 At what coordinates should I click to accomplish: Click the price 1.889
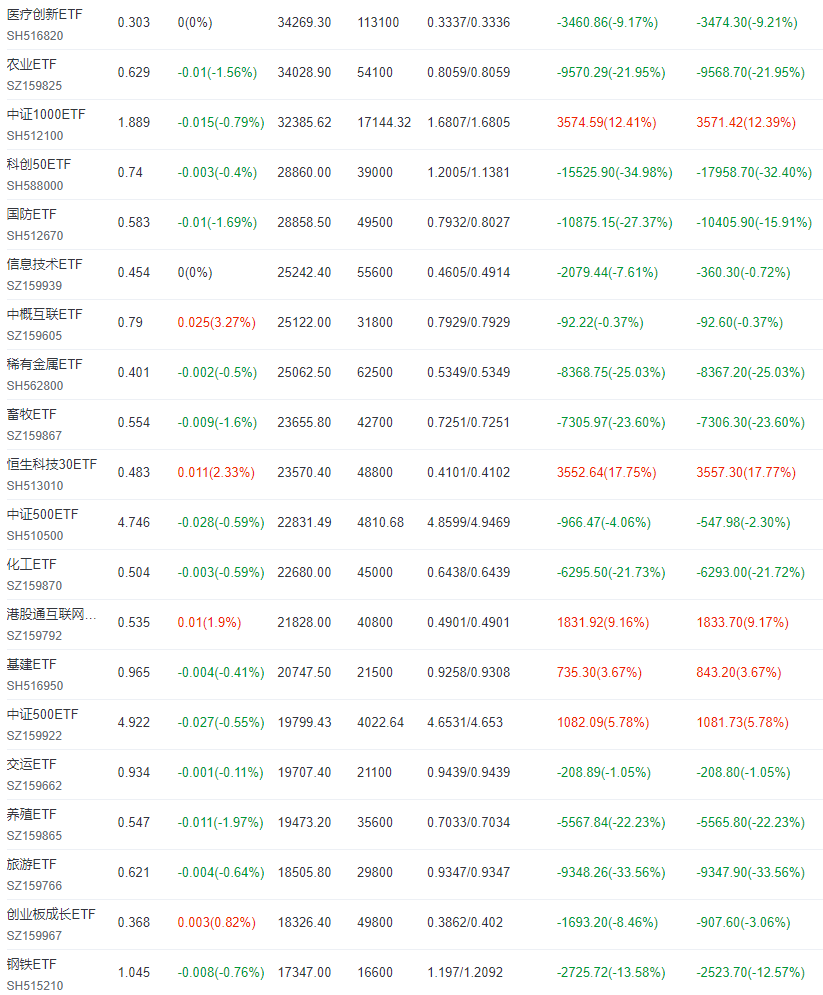click(134, 122)
